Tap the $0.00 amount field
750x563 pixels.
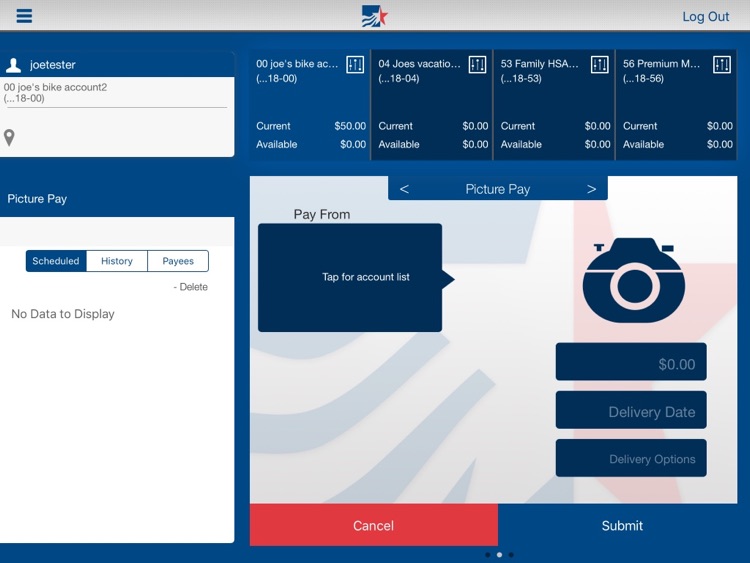click(631, 362)
